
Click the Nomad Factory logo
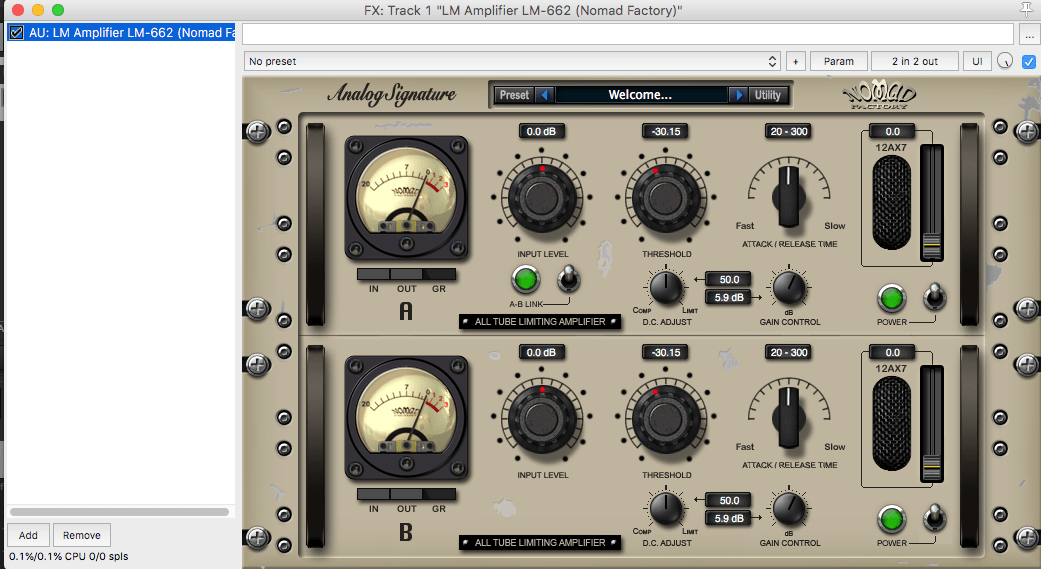(879, 96)
